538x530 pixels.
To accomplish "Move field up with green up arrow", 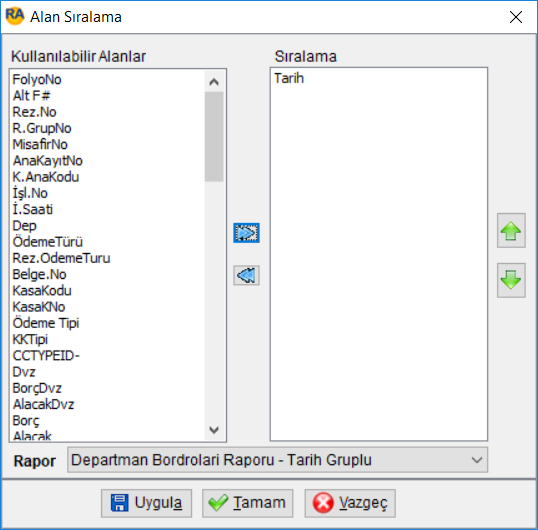I will click(x=511, y=231).
